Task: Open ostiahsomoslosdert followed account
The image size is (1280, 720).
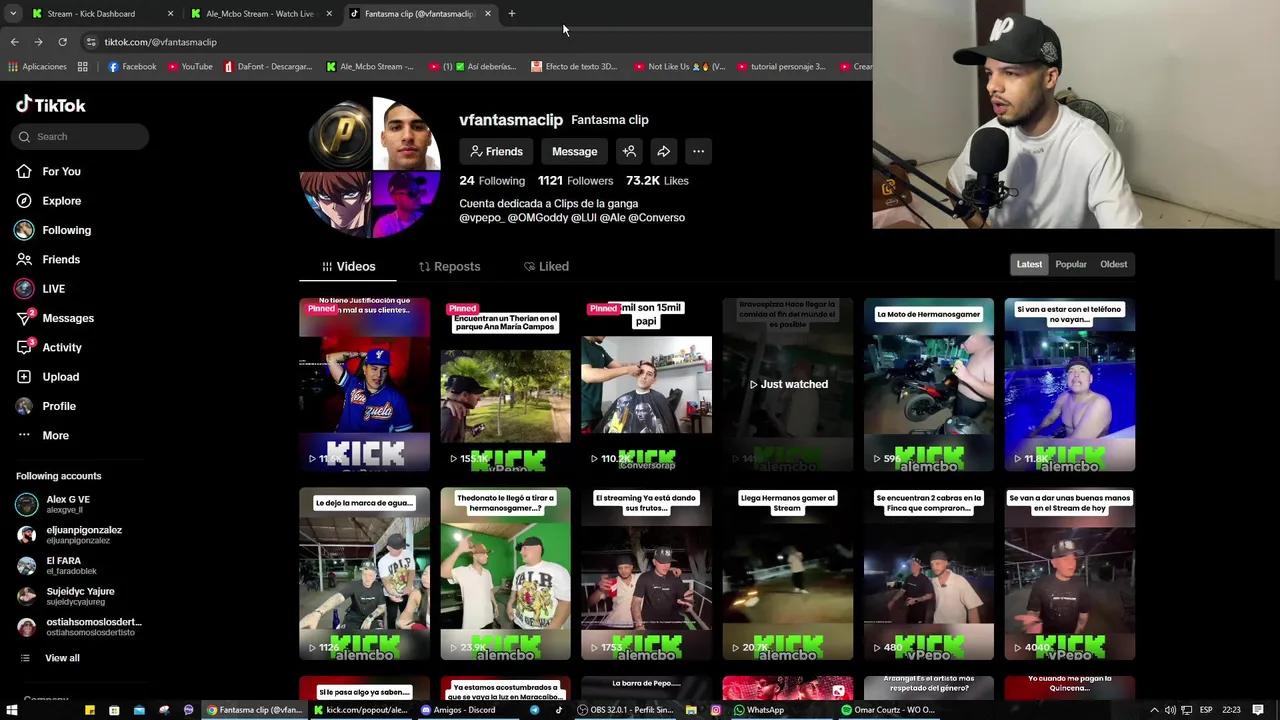Action: (x=79, y=627)
